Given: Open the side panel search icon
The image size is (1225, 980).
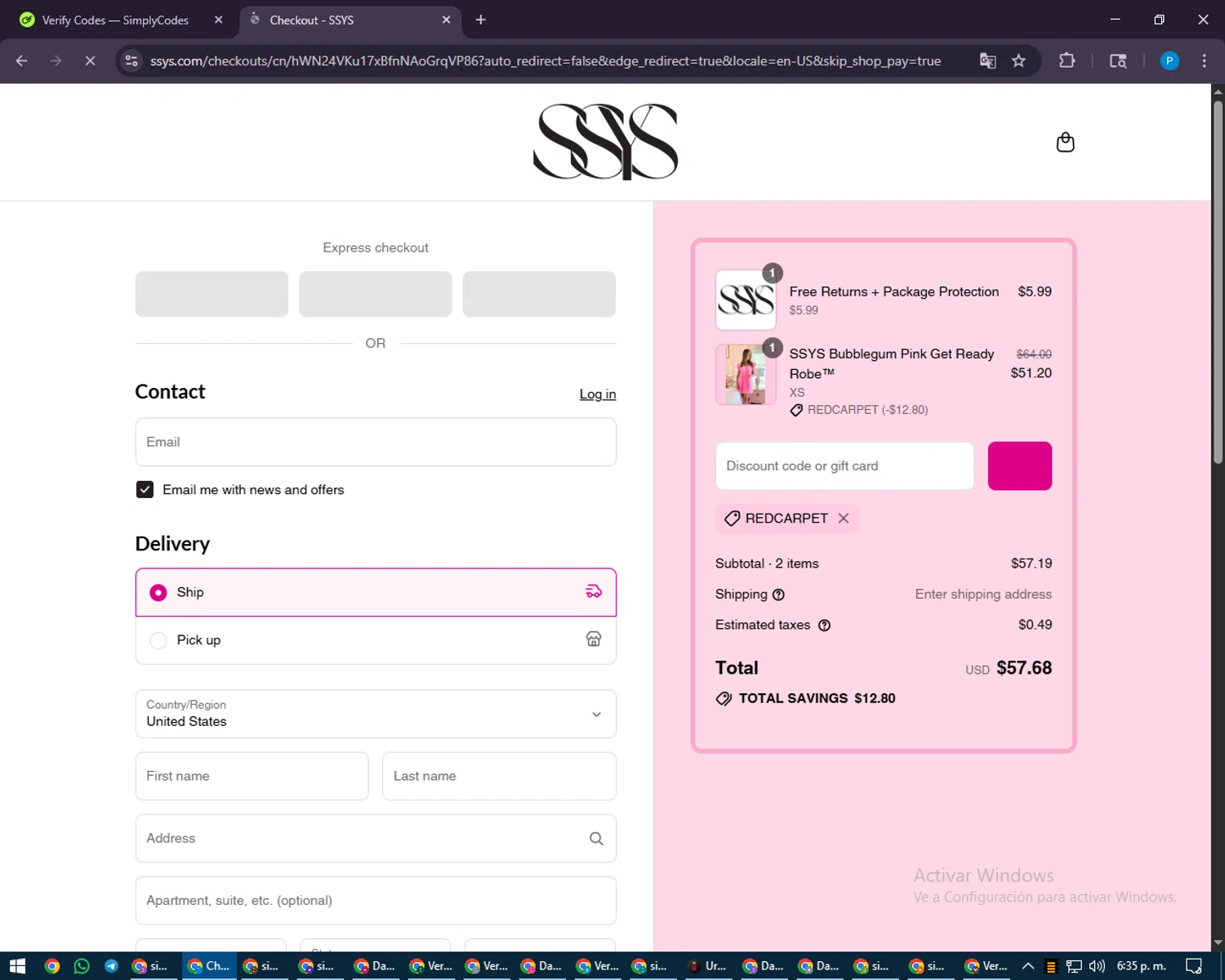Looking at the screenshot, I should coord(1118,60).
